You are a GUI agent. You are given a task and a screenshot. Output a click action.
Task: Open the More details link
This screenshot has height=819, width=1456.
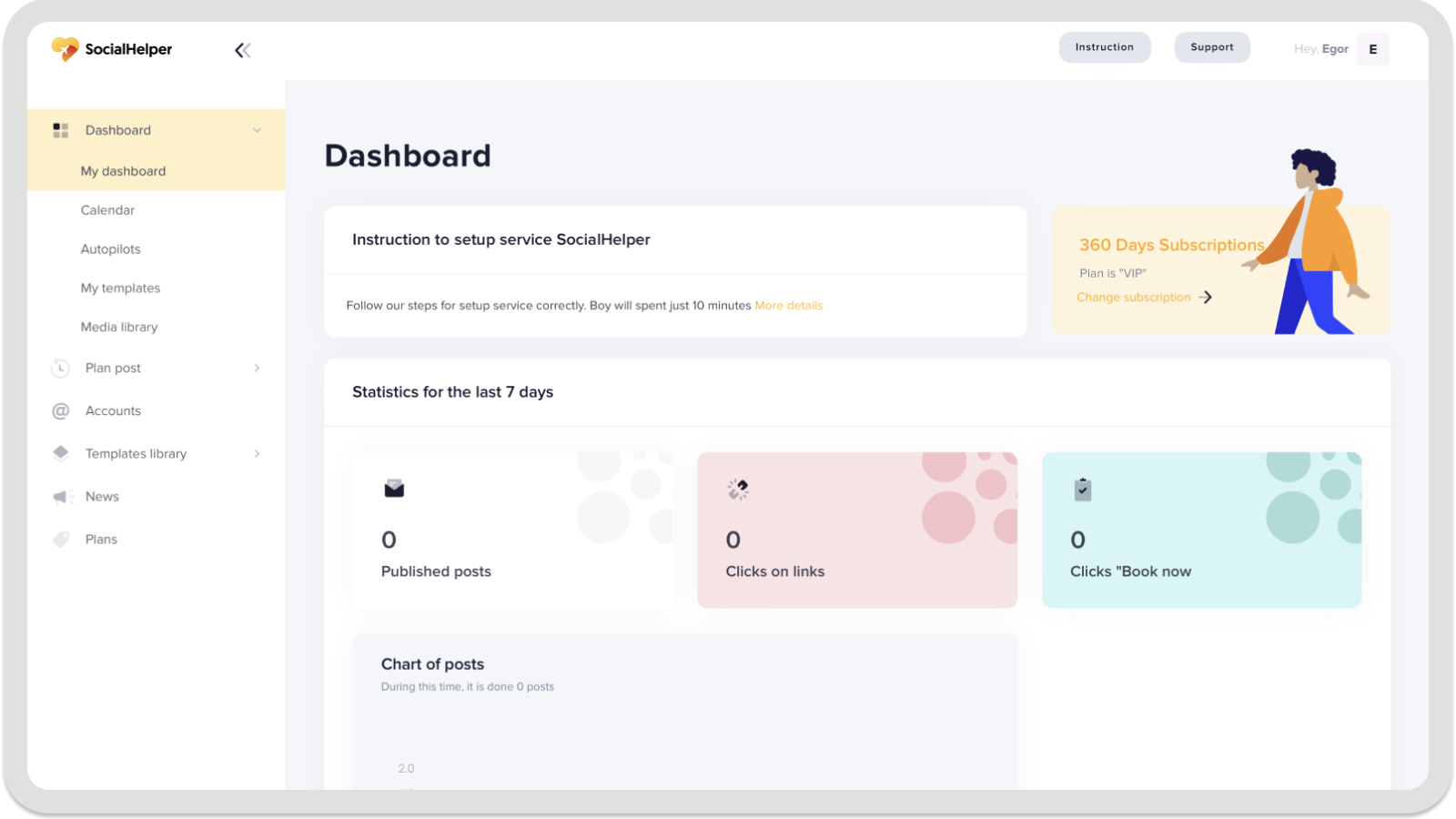[x=789, y=306]
